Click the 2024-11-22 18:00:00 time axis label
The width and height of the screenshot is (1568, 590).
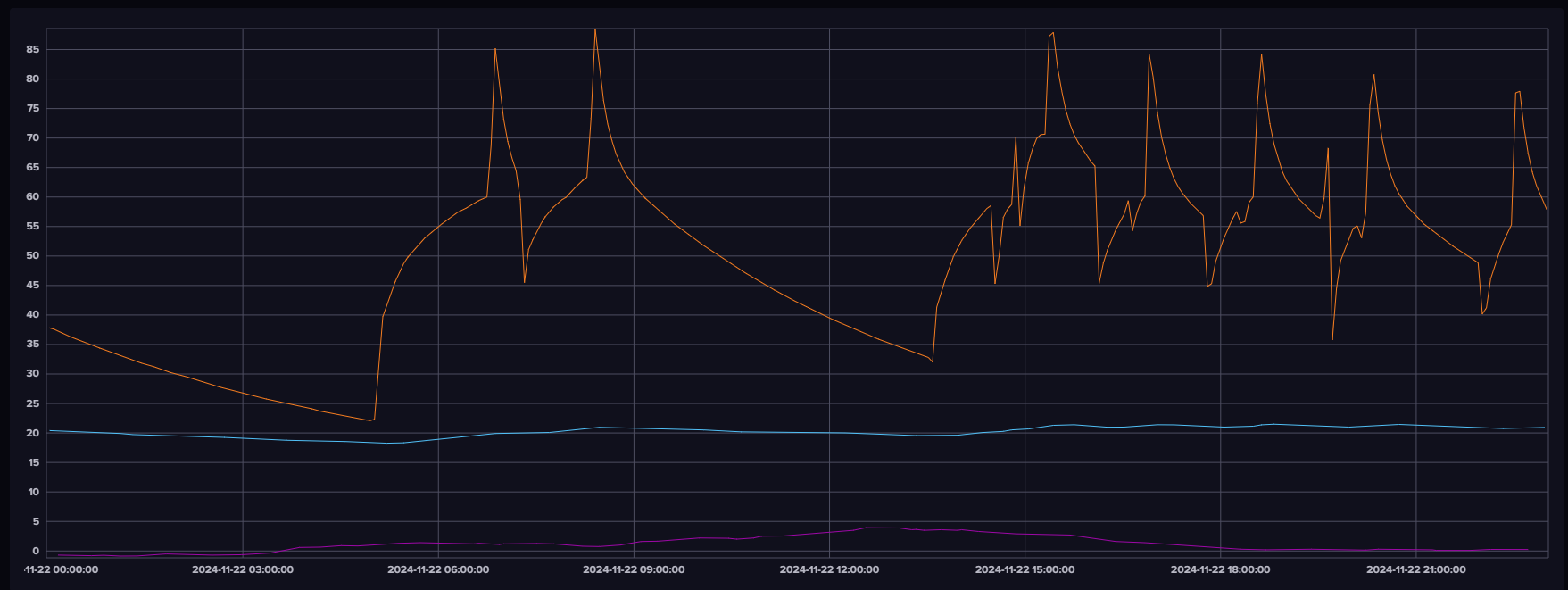(1220, 569)
